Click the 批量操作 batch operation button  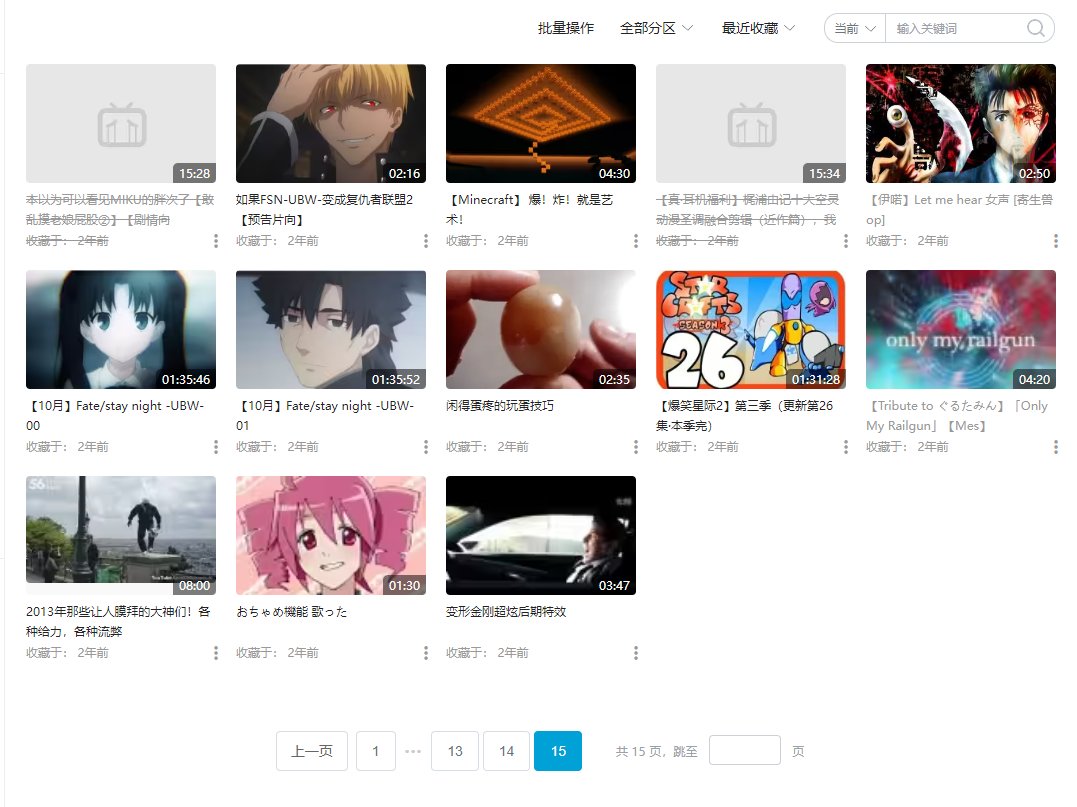pyautogui.click(x=565, y=28)
